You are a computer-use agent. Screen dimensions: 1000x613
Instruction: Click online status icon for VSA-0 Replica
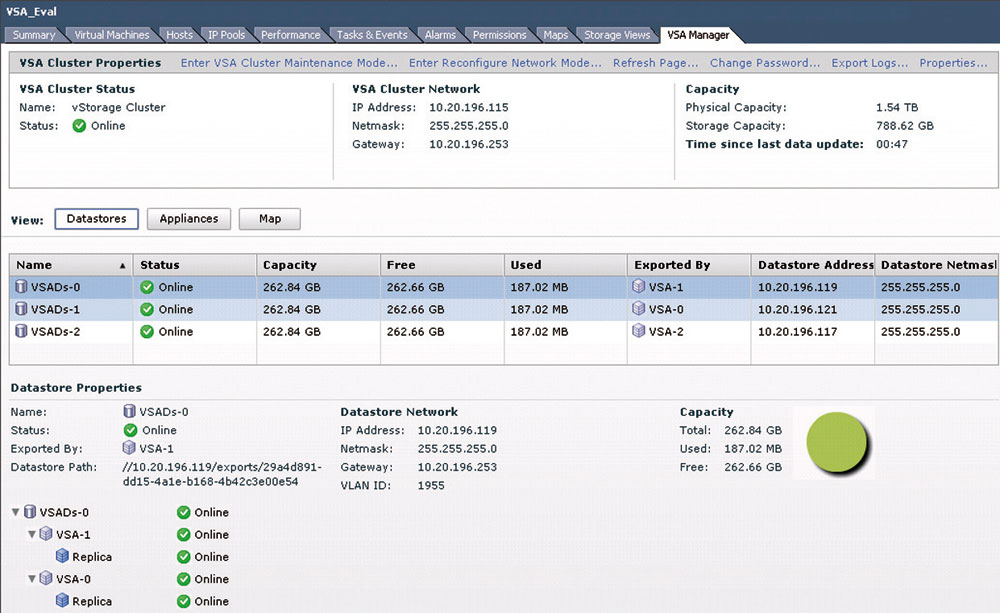(184, 602)
